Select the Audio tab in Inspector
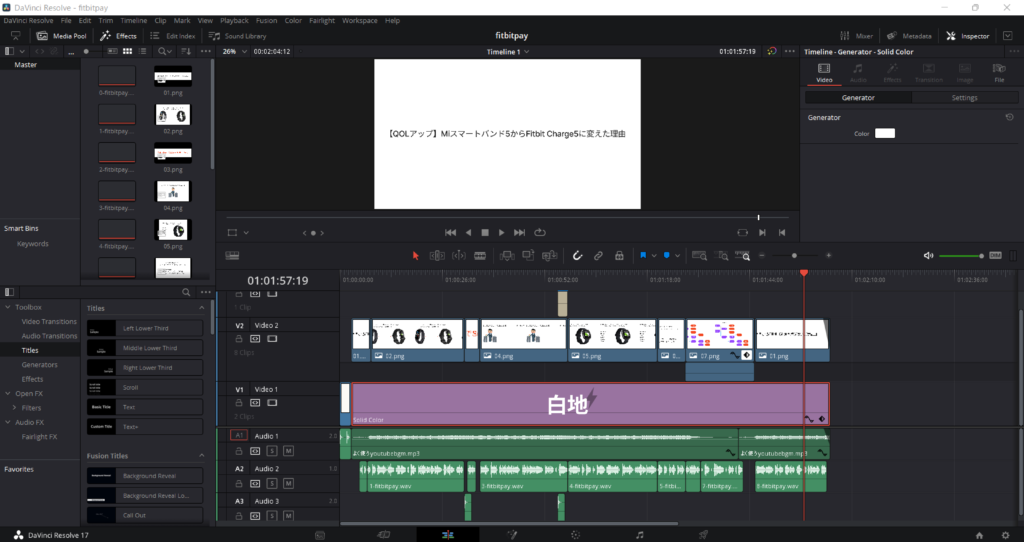This screenshot has height=542, width=1024. [858, 72]
